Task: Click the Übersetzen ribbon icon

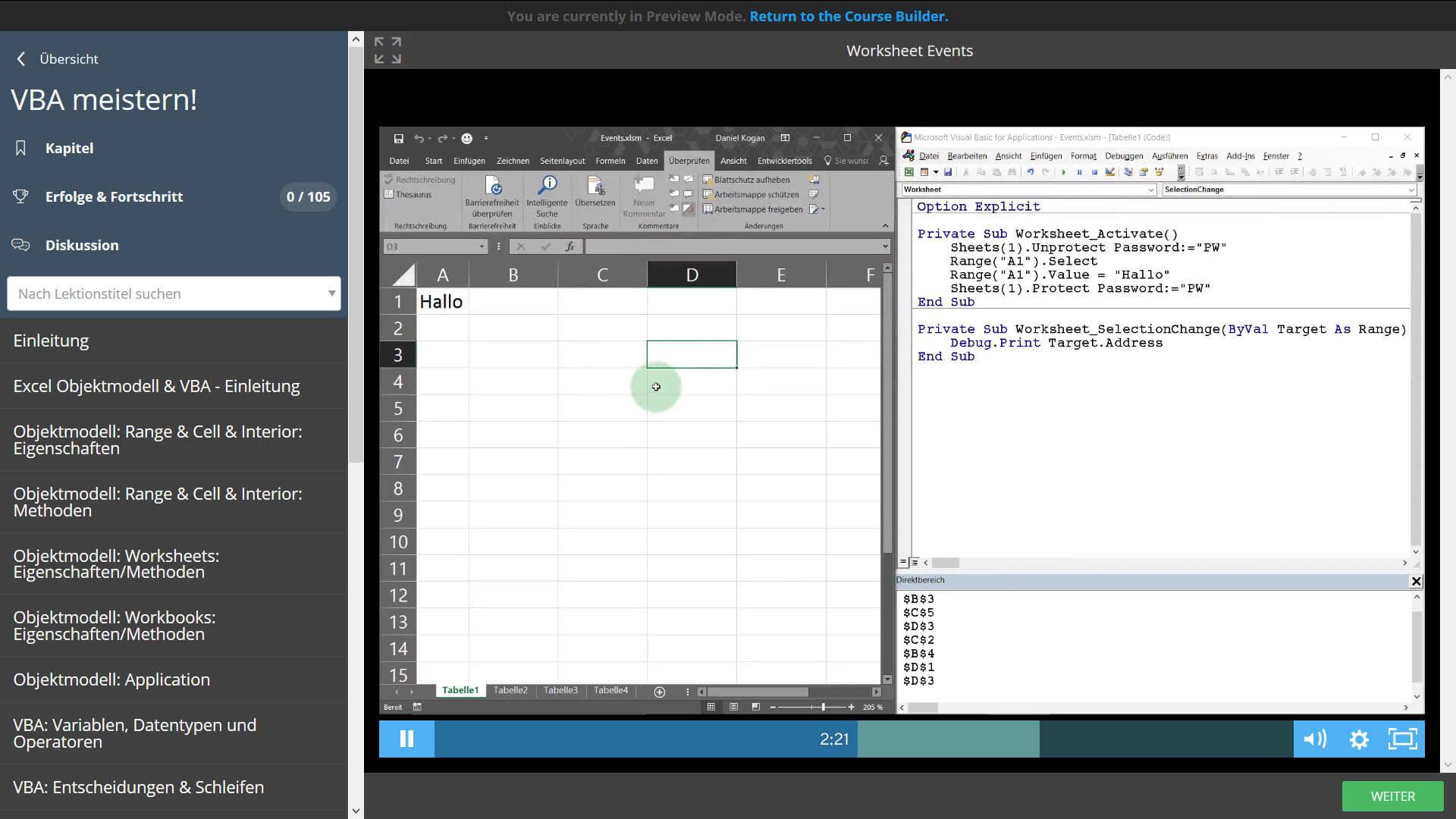Action: (x=595, y=185)
